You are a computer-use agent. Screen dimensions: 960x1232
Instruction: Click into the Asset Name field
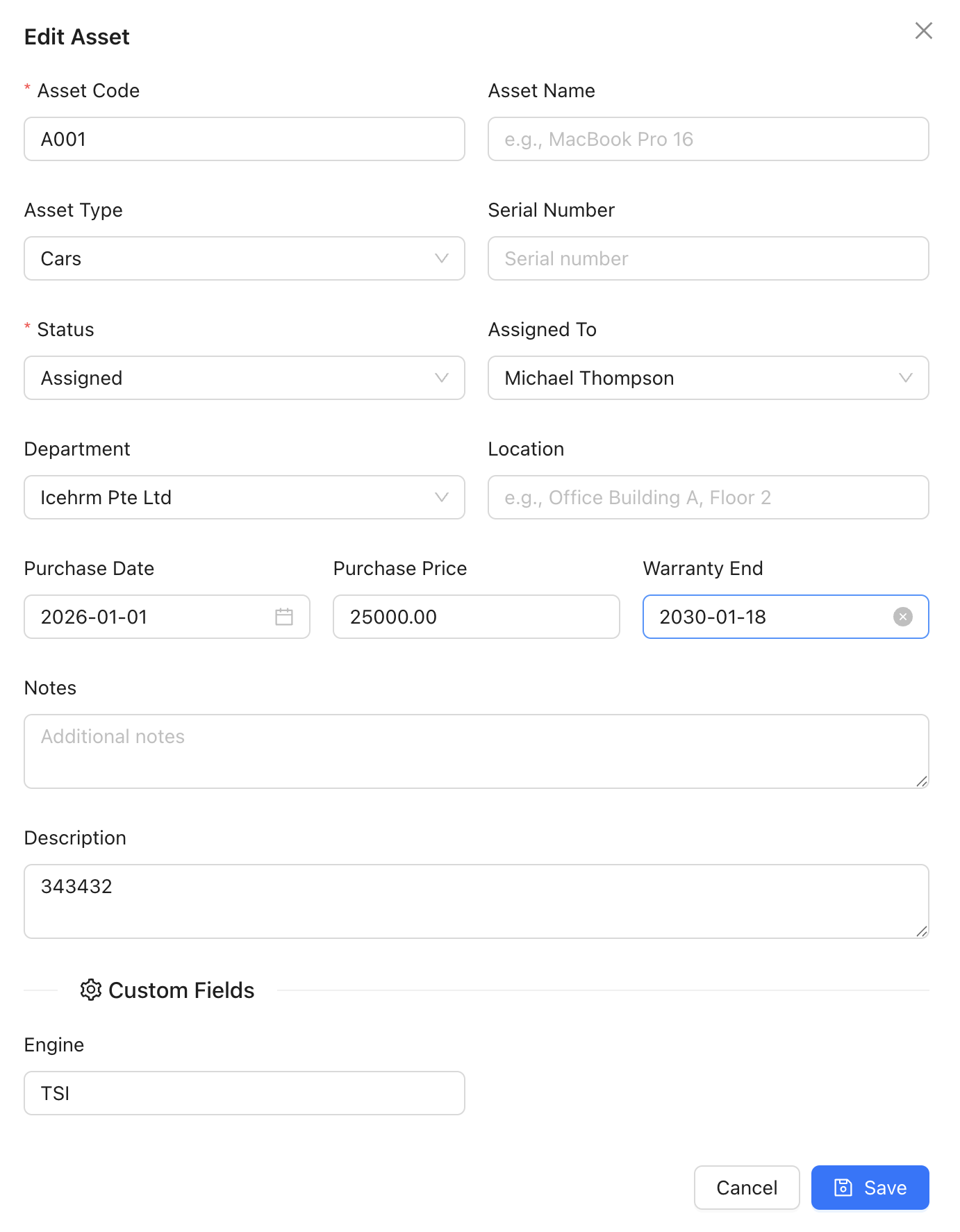(708, 139)
